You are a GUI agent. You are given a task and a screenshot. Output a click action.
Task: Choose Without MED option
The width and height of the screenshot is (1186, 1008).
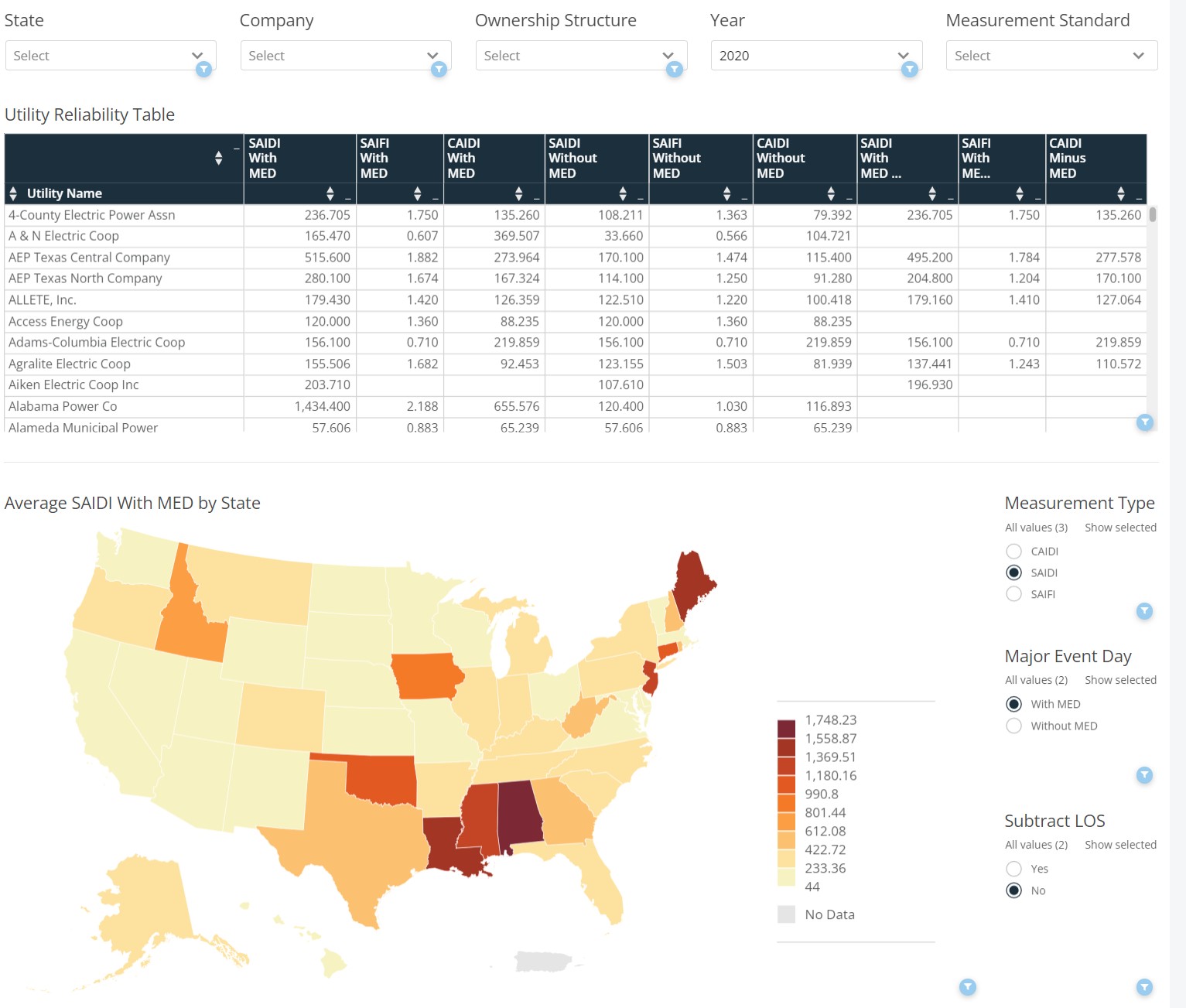(x=1013, y=726)
